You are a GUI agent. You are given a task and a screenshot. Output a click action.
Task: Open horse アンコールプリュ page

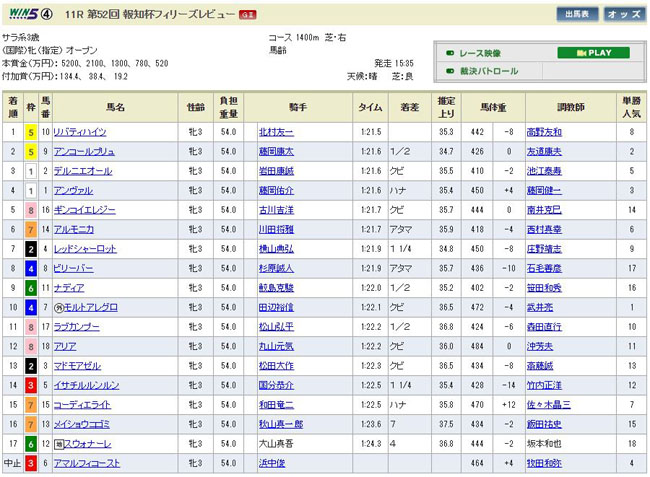pyautogui.click(x=85, y=151)
